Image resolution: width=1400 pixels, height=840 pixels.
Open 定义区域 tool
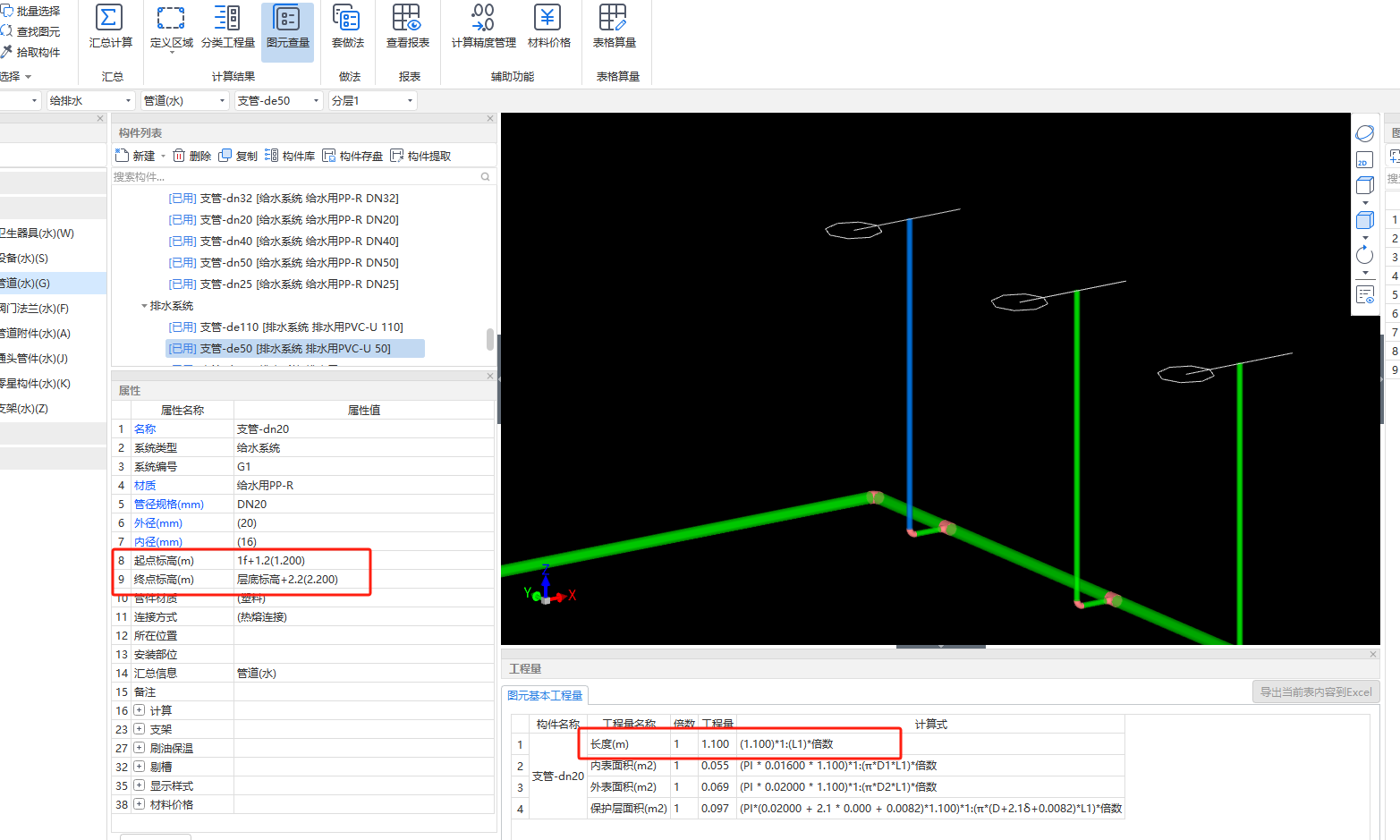click(171, 27)
